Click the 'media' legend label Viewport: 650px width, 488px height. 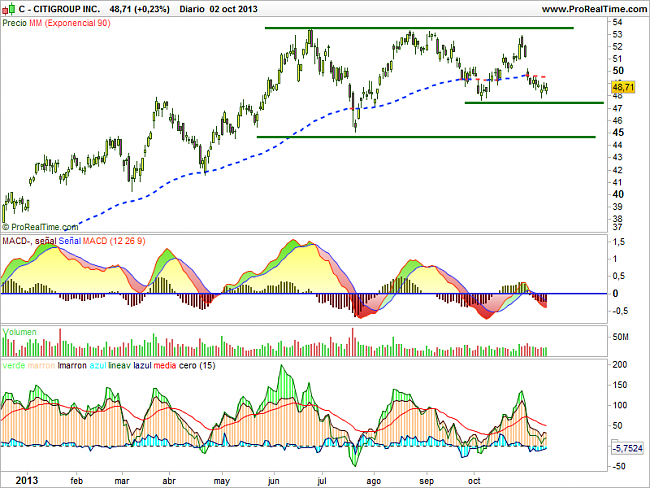(x=165, y=366)
